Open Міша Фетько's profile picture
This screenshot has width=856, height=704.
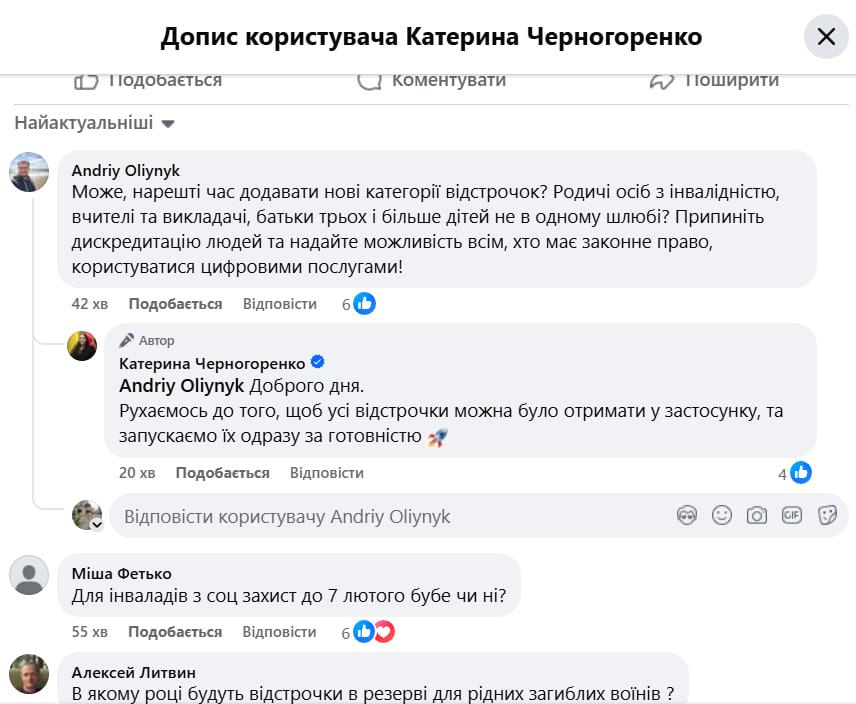29,575
